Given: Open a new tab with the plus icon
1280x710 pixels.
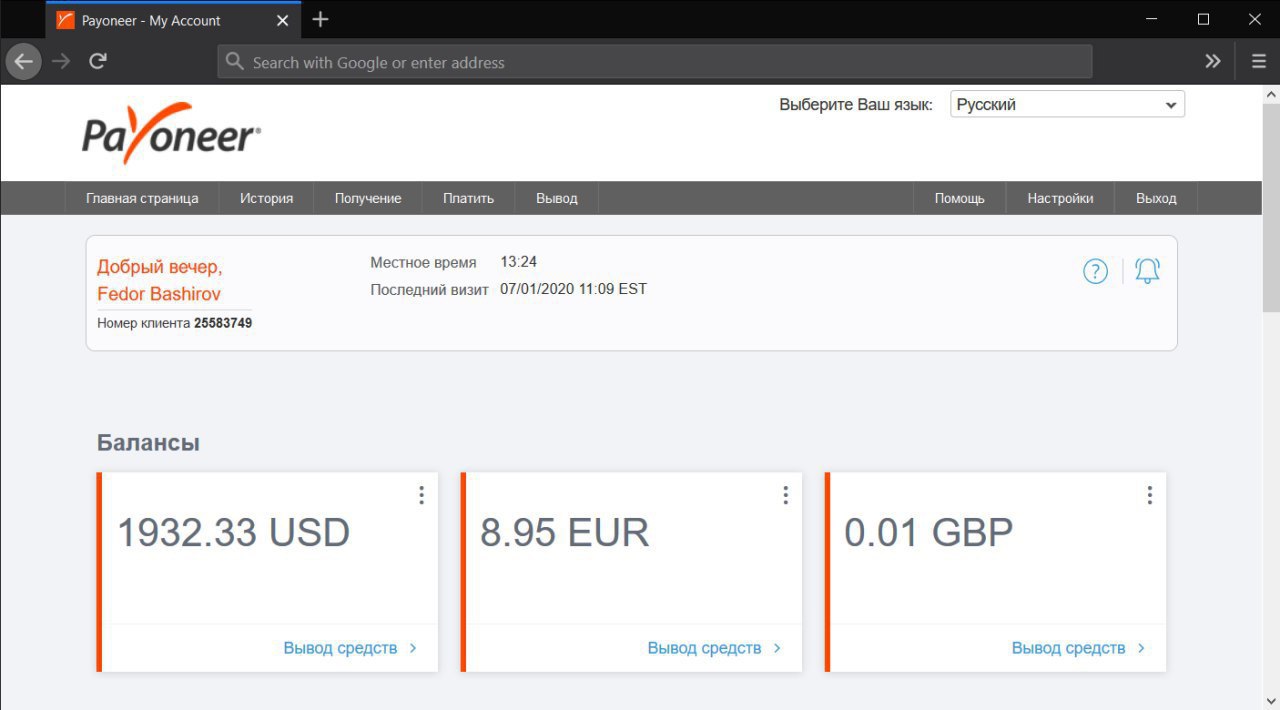Looking at the screenshot, I should (320, 19).
